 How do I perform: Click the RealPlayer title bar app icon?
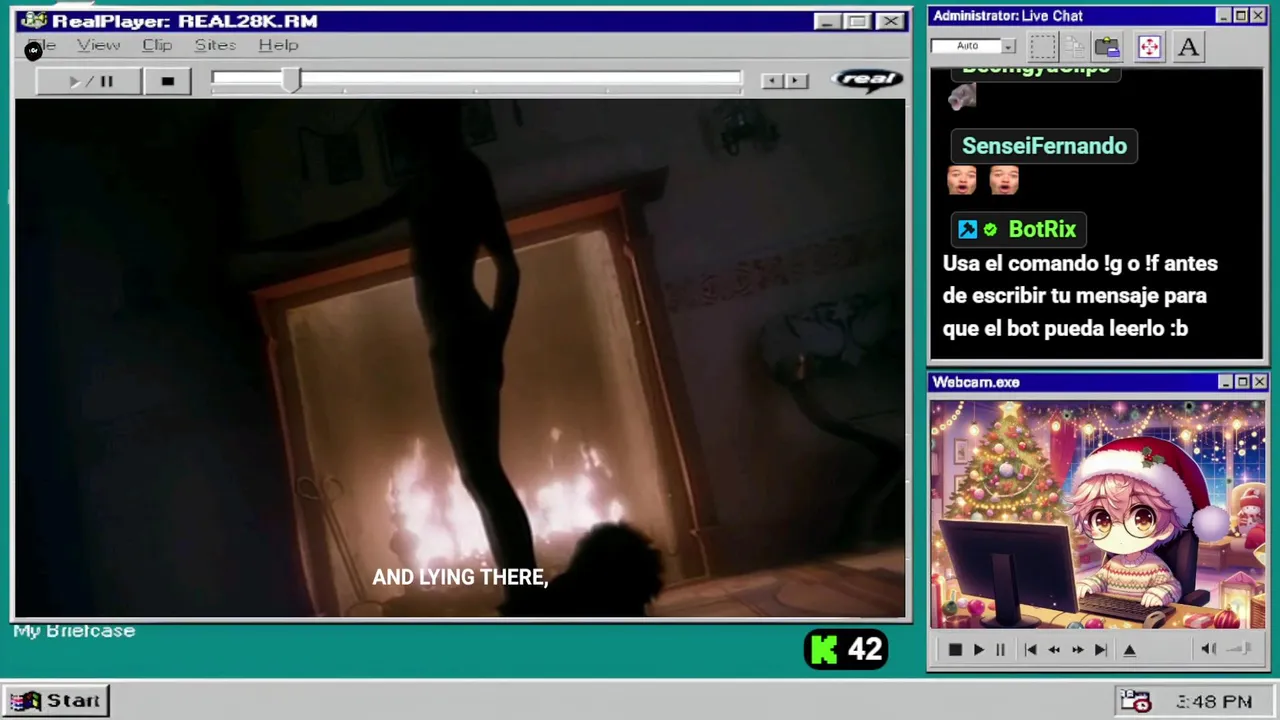(x=33, y=21)
